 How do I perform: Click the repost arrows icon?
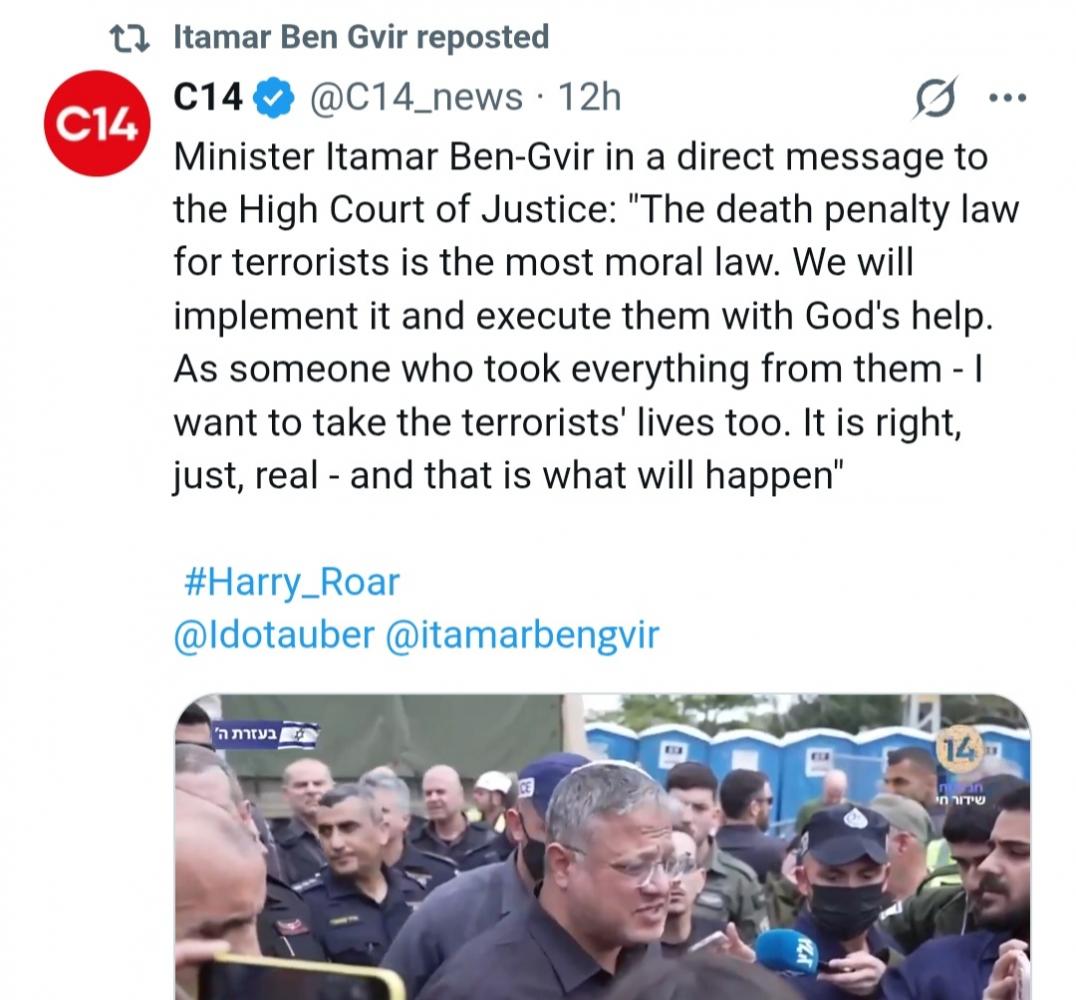[130, 38]
